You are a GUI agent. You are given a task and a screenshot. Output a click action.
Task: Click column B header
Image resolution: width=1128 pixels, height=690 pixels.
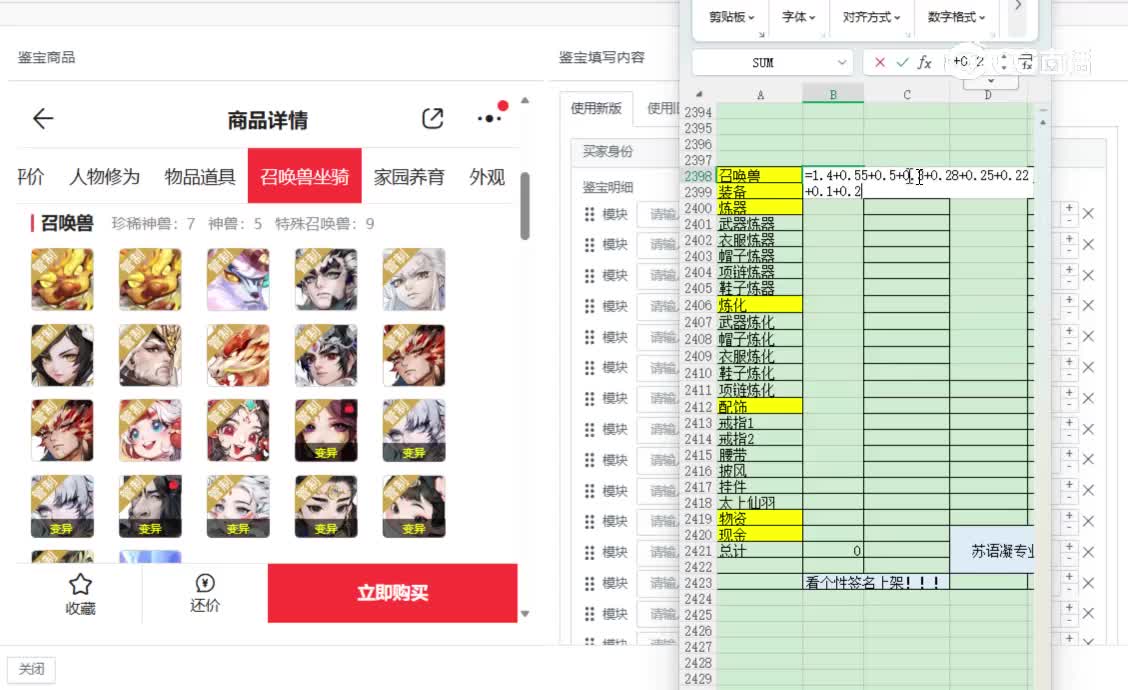(833, 94)
